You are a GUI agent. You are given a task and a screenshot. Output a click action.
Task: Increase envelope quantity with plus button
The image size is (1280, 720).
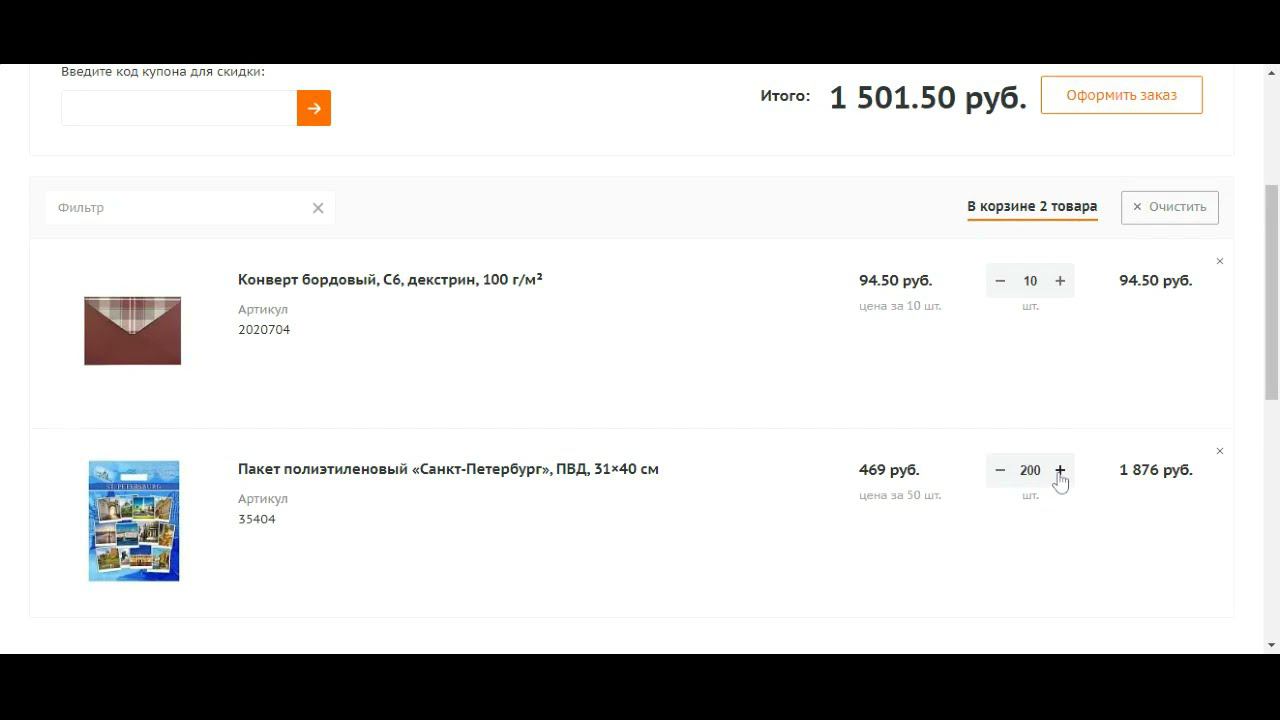tap(1060, 281)
